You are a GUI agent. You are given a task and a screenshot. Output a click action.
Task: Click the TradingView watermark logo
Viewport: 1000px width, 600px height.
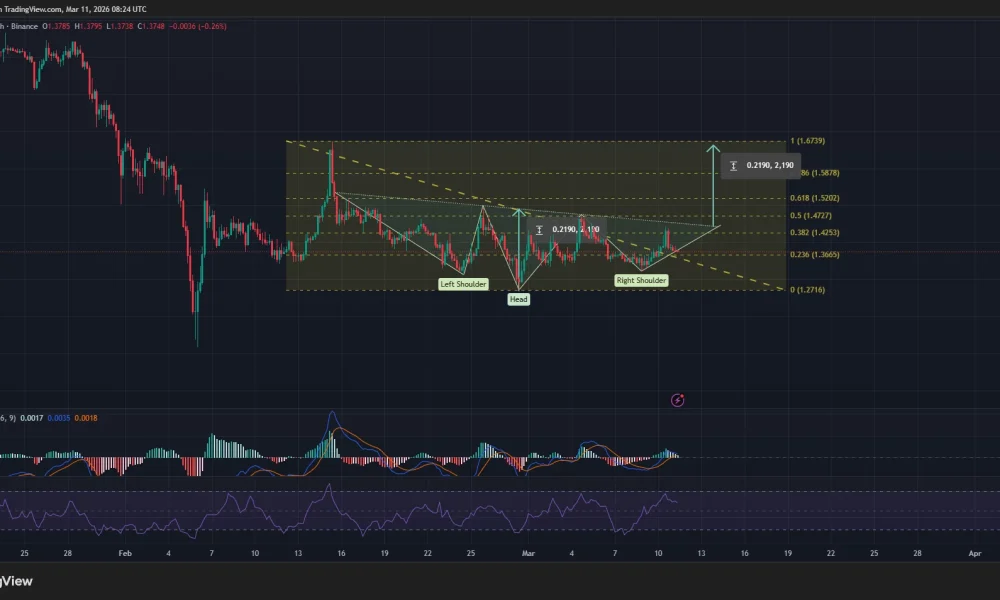[x=18, y=581]
